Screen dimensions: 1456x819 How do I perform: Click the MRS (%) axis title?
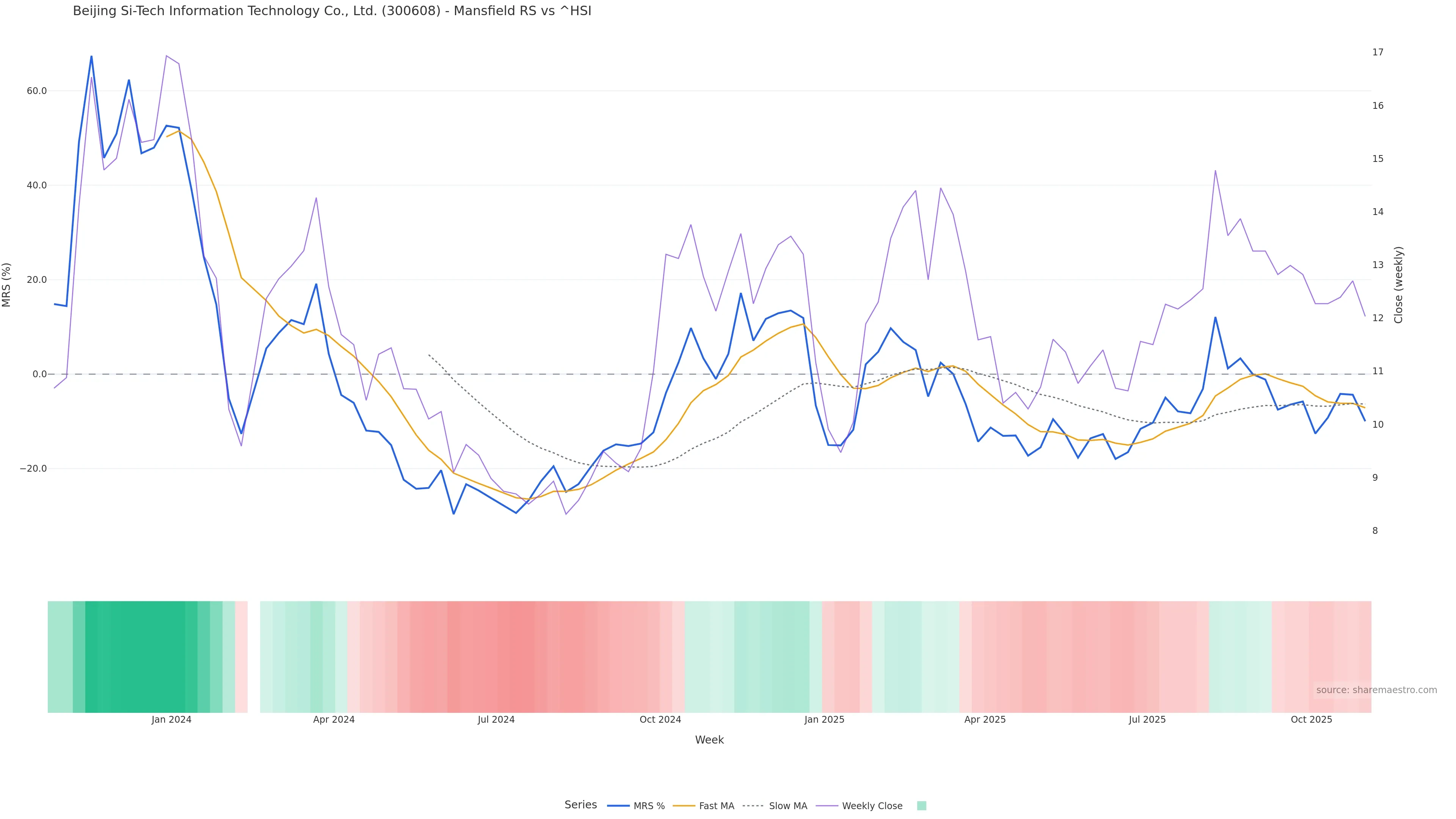coord(7,285)
